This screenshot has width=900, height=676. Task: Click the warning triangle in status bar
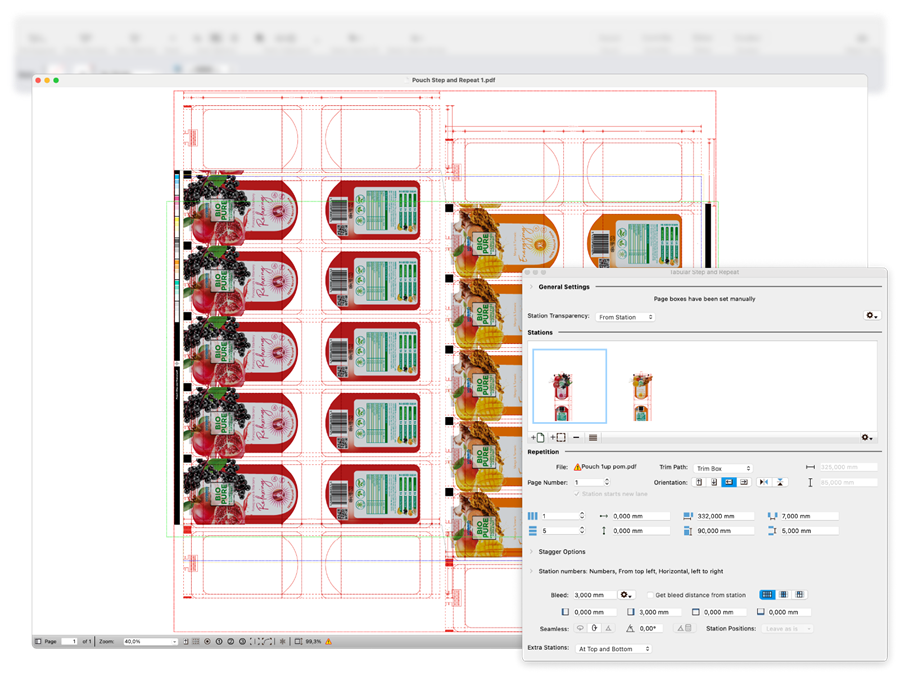point(329,642)
